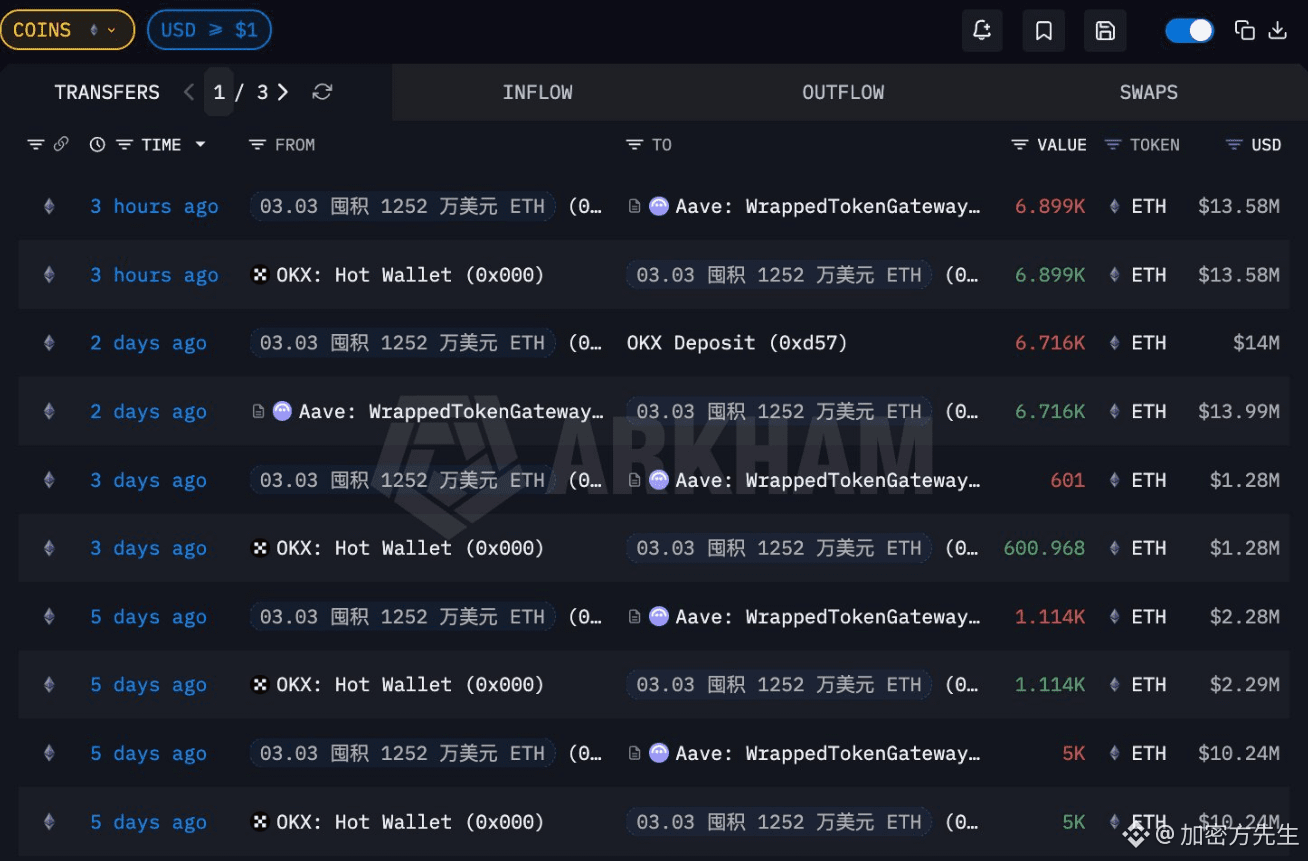Click the 2 days ago time in the $14M row
1308x861 pixels.
pos(148,343)
